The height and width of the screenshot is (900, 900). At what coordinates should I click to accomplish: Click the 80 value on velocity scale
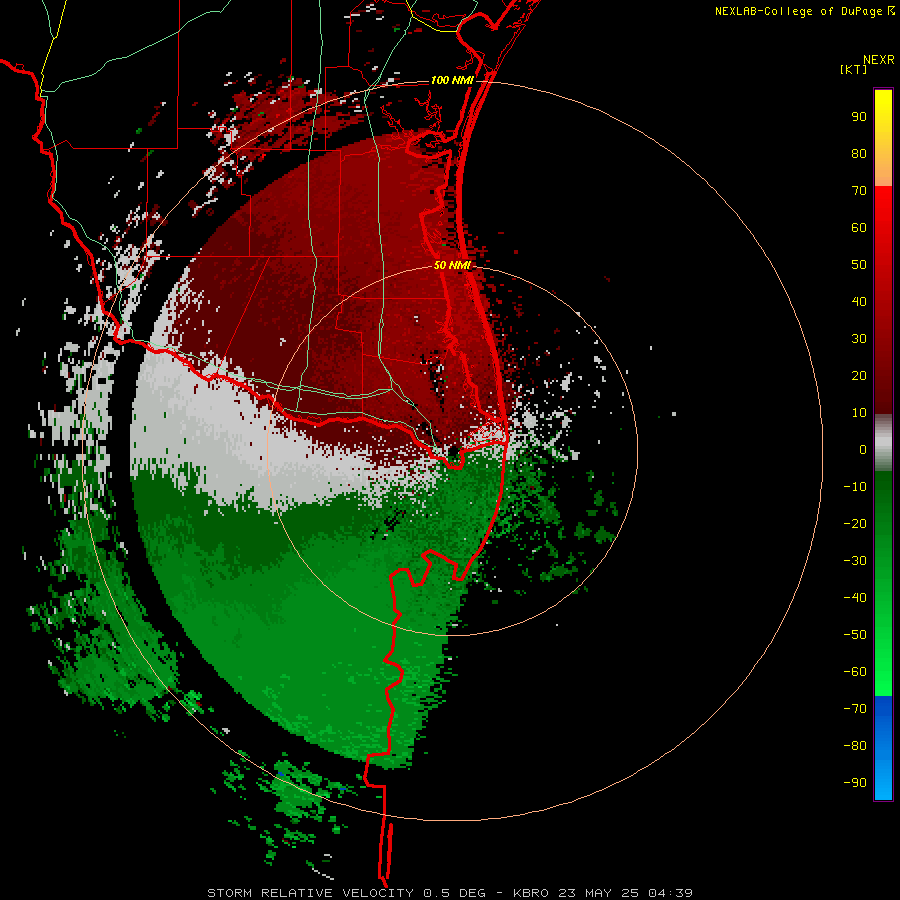[859, 154]
